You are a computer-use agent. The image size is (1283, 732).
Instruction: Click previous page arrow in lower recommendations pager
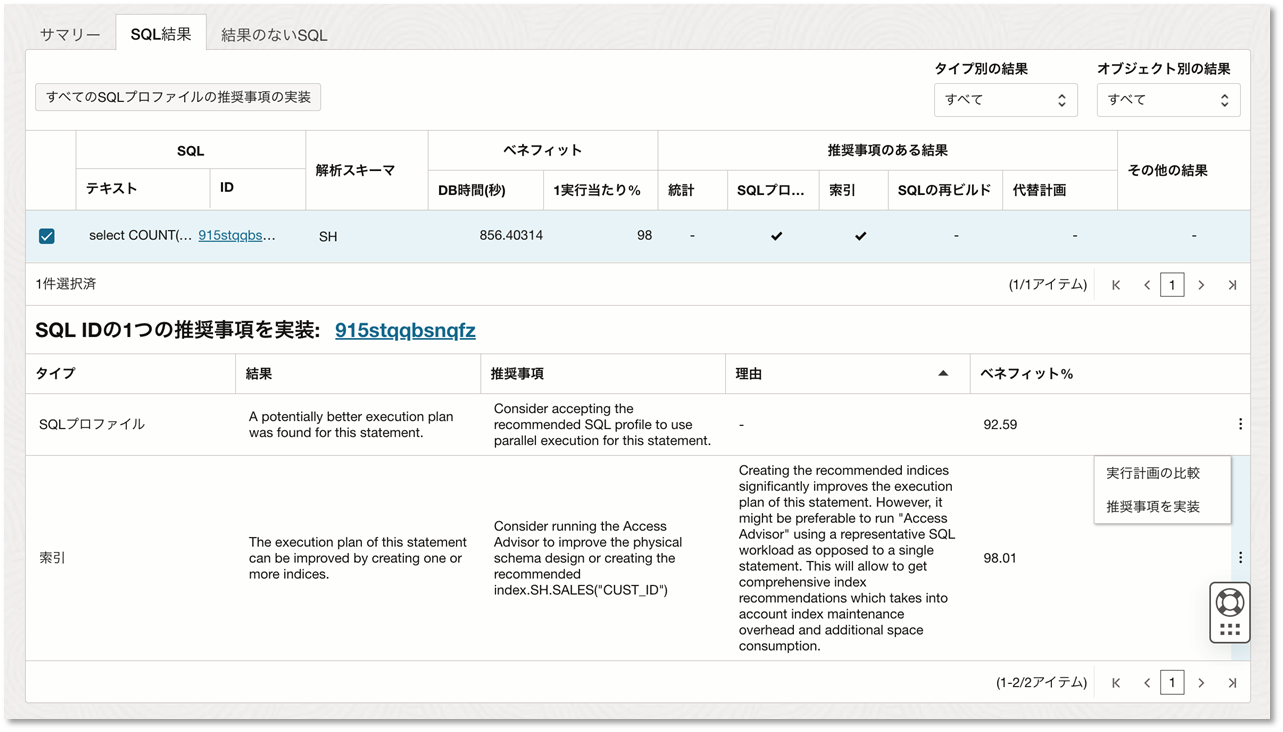[x=1146, y=683]
